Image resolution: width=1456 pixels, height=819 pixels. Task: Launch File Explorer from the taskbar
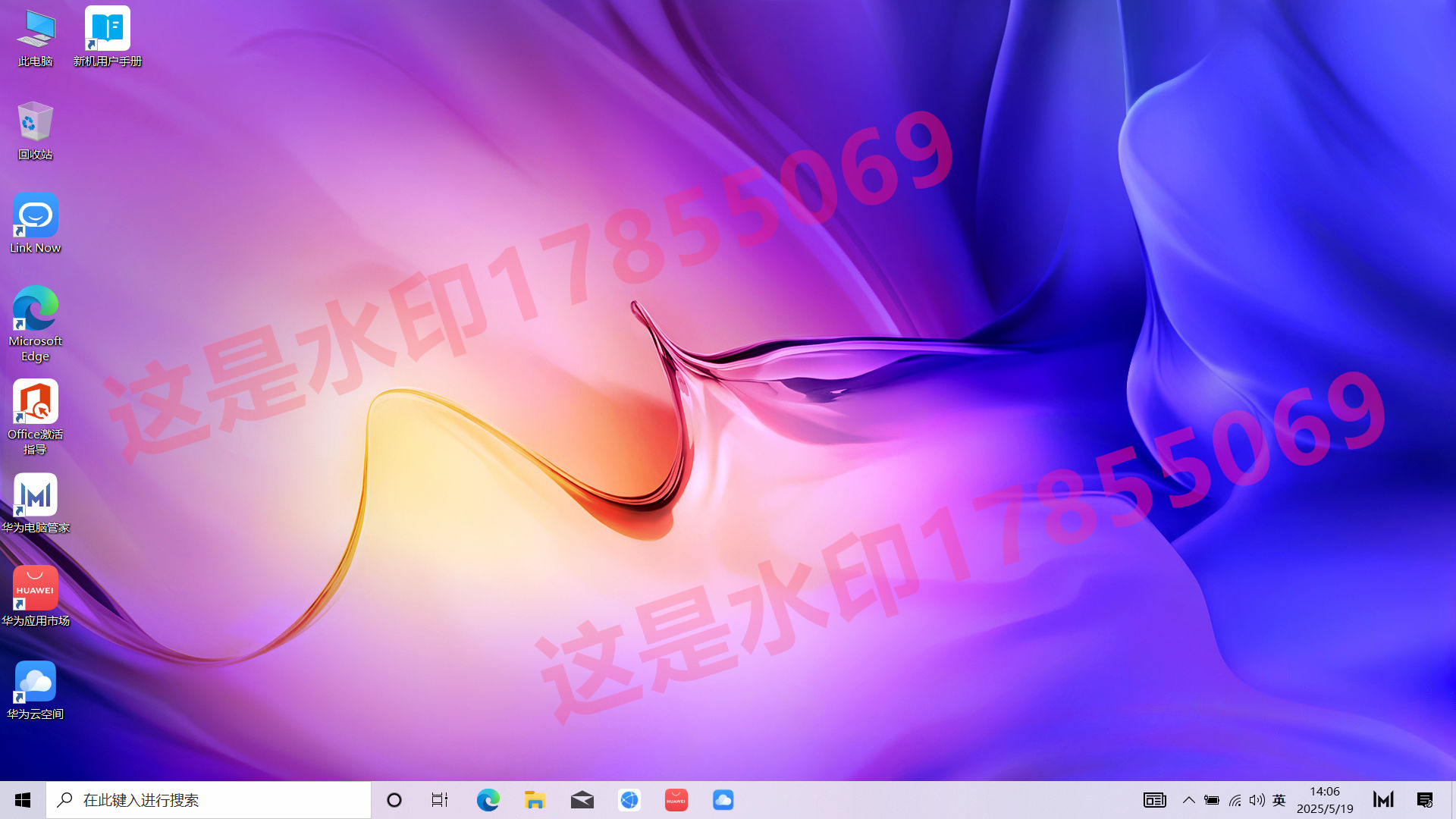(x=535, y=800)
